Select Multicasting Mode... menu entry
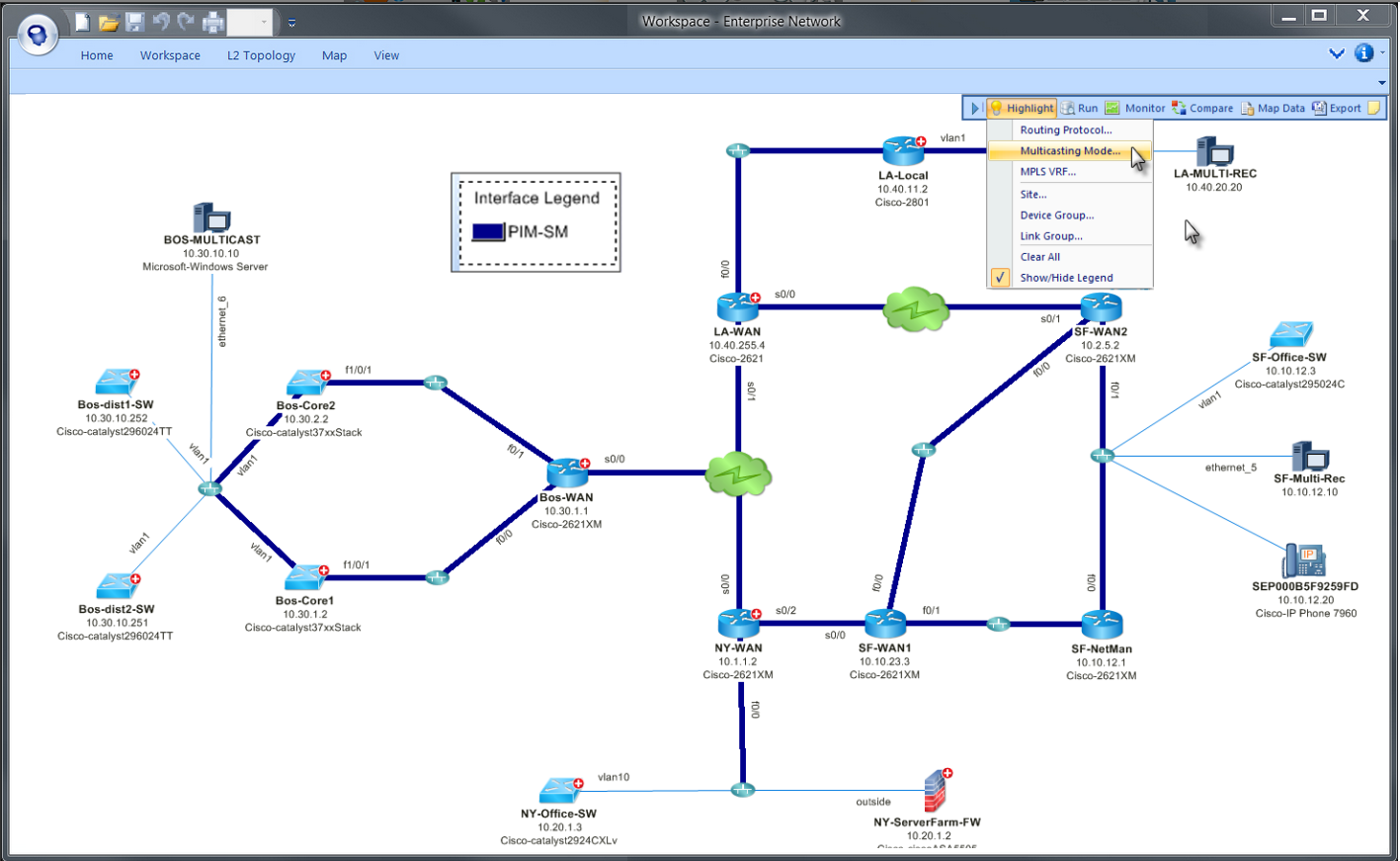The height and width of the screenshot is (861, 1400). pyautogui.click(x=1070, y=151)
